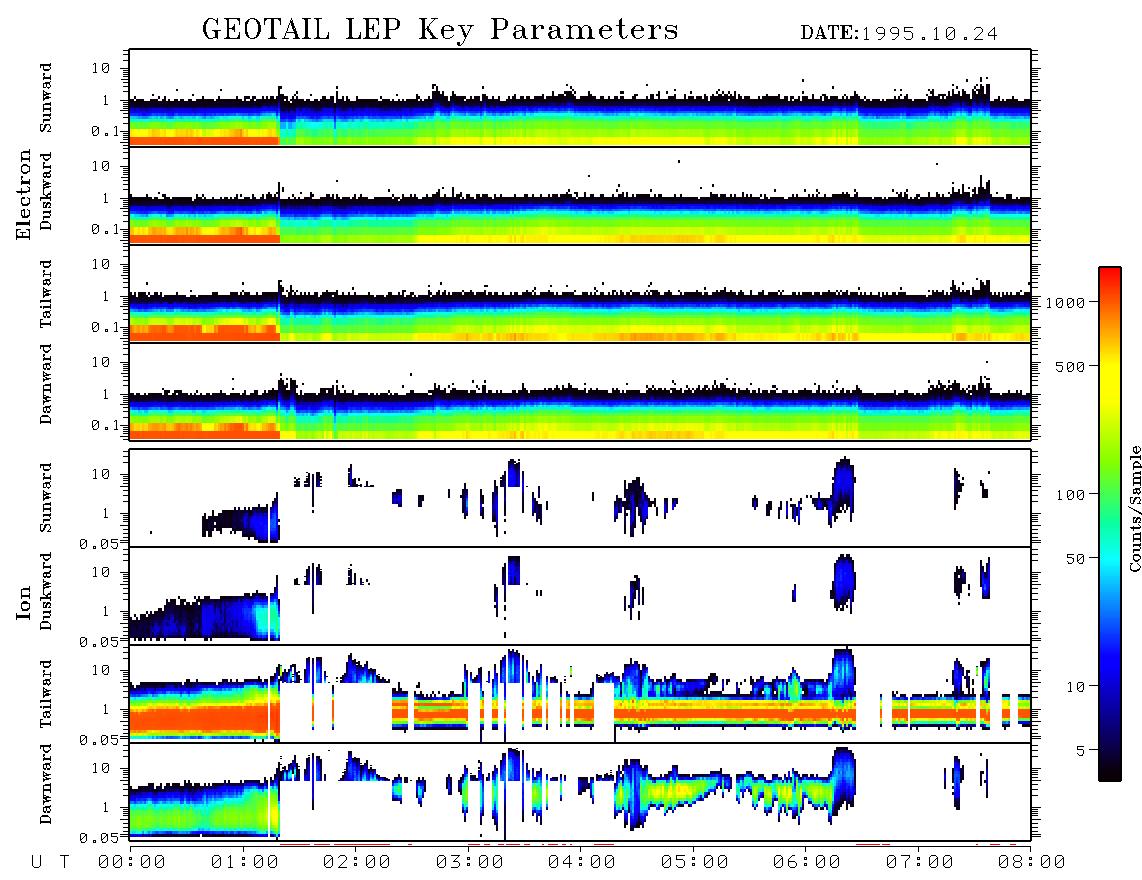Select the Electron Dawnward axis label
This screenshot has height=880, width=1142.
[46, 384]
